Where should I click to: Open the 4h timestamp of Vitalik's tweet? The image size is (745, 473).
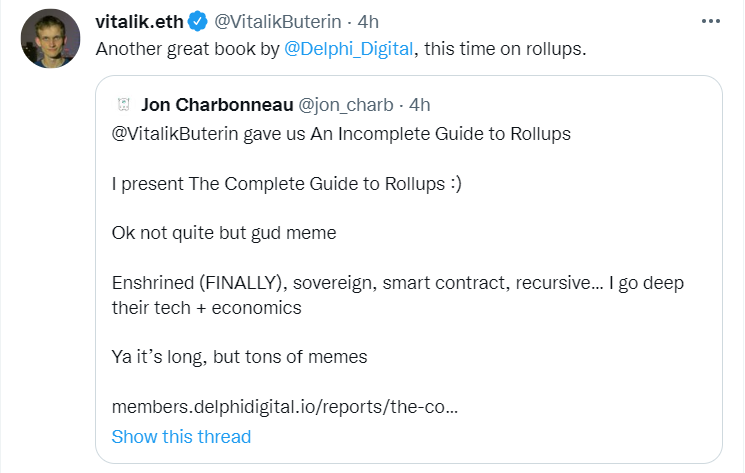pyautogui.click(x=368, y=22)
